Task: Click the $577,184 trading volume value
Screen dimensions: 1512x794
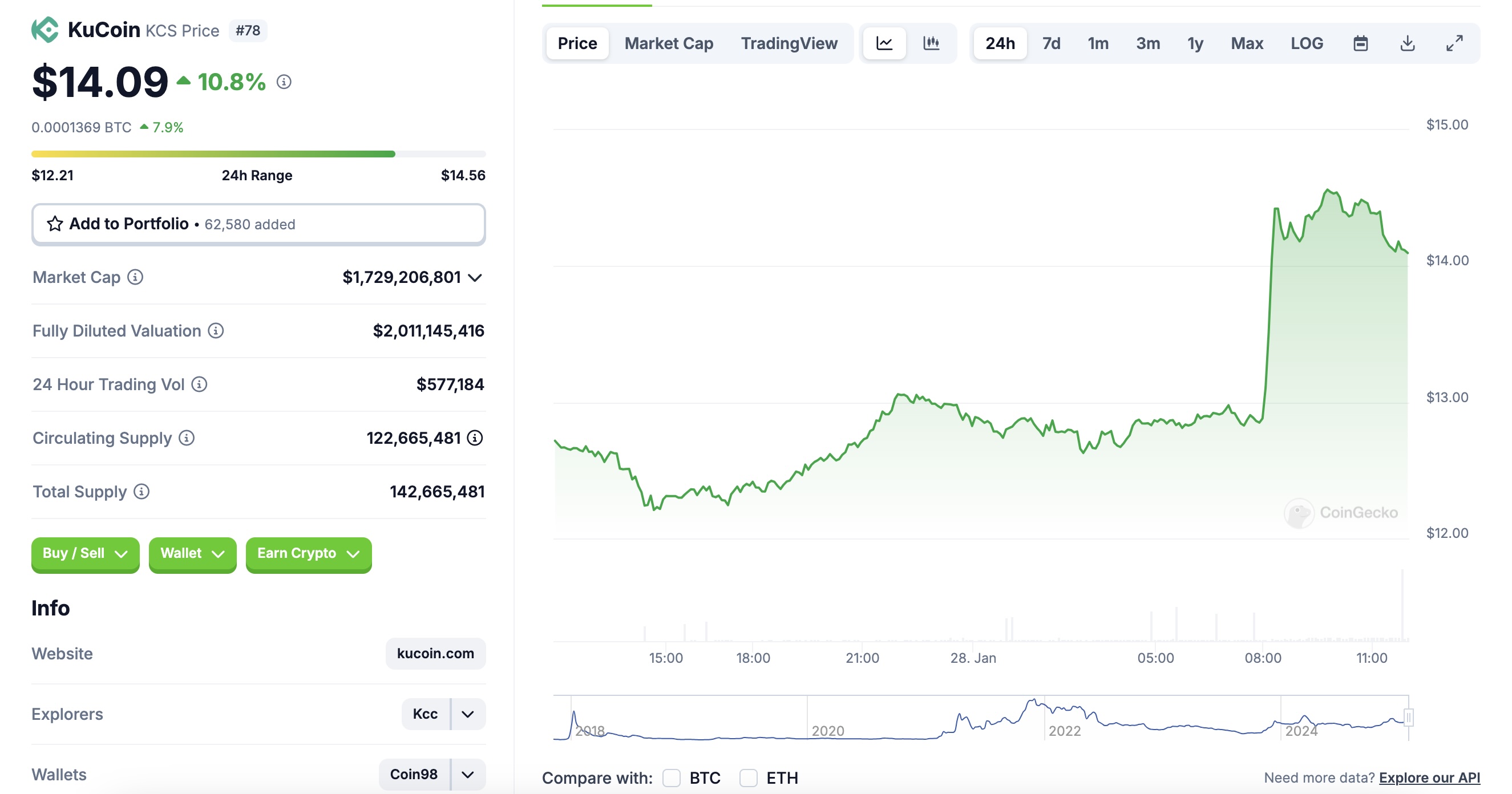Action: 450,384
